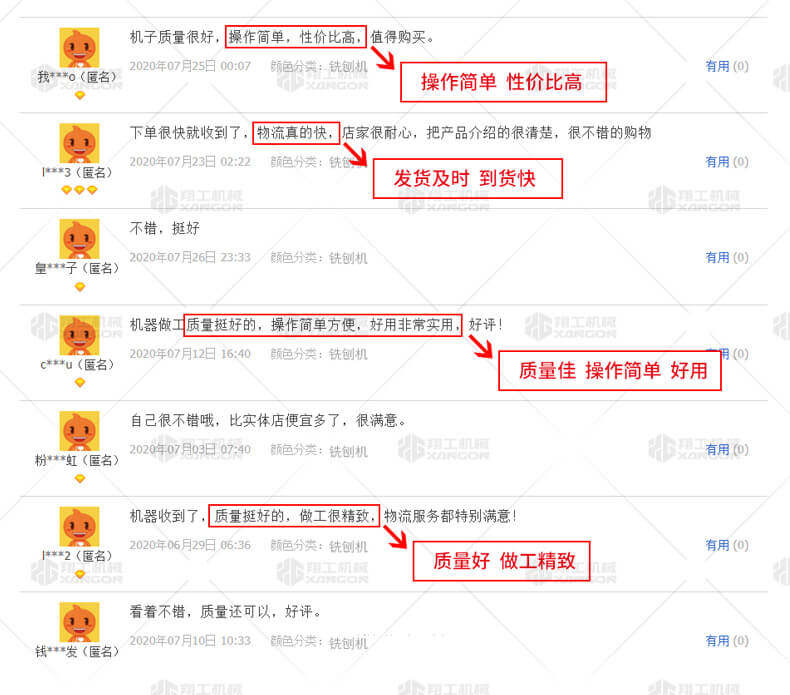Click the red 质量好 做工精致 callout box
This screenshot has height=695, width=790.
coord(501,561)
